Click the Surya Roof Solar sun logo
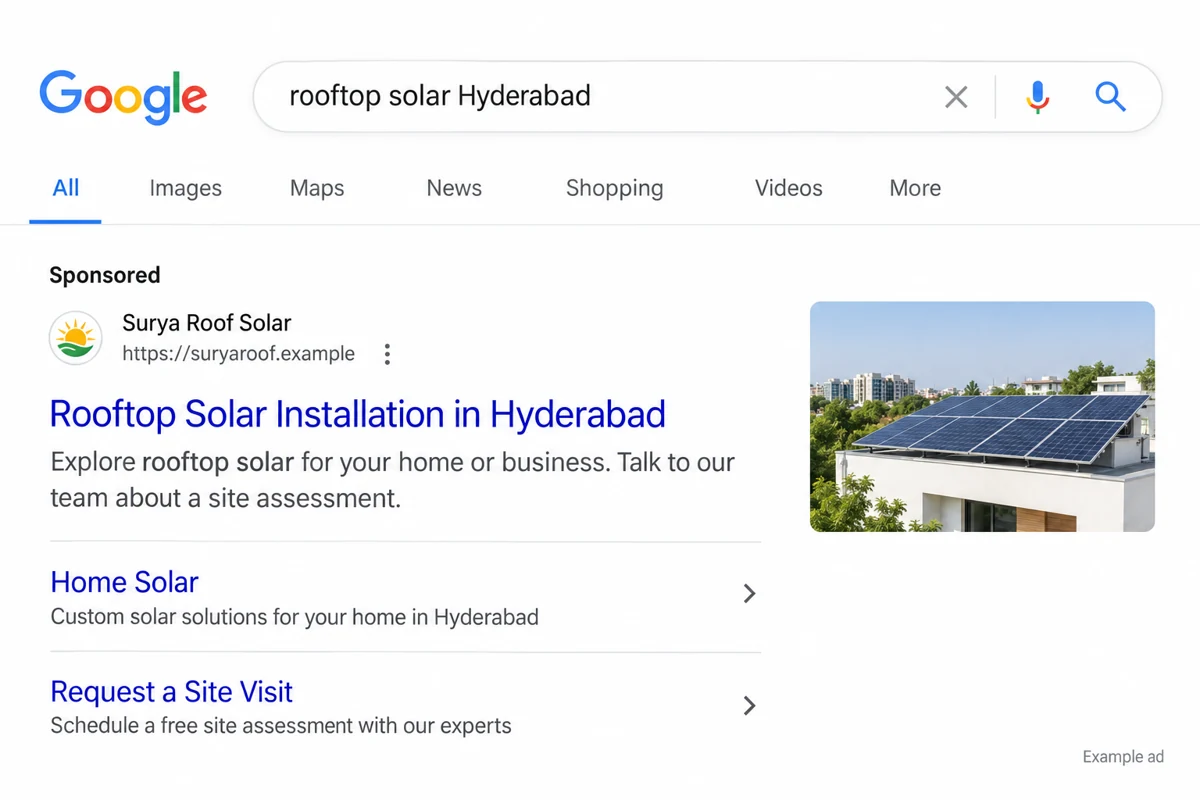The width and height of the screenshot is (1200, 800). (75, 338)
